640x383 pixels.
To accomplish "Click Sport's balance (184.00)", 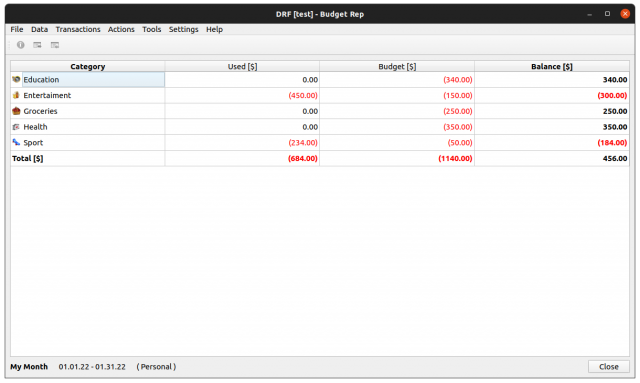I will tap(612, 143).
